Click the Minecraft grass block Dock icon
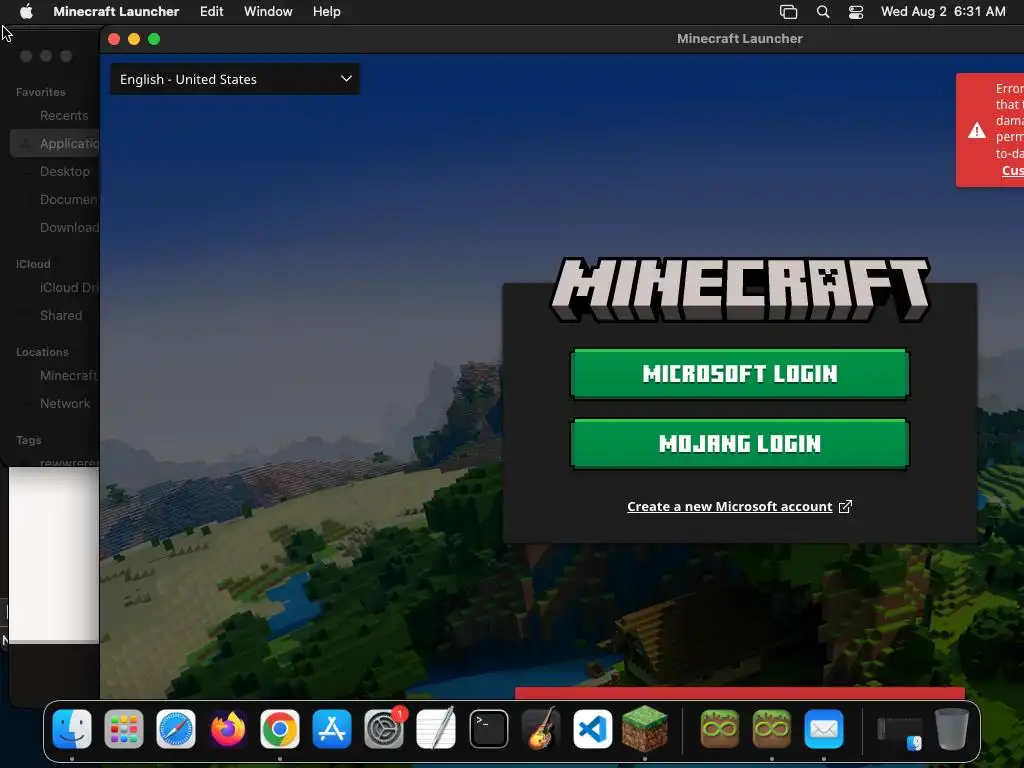This screenshot has width=1024, height=768. click(x=645, y=729)
